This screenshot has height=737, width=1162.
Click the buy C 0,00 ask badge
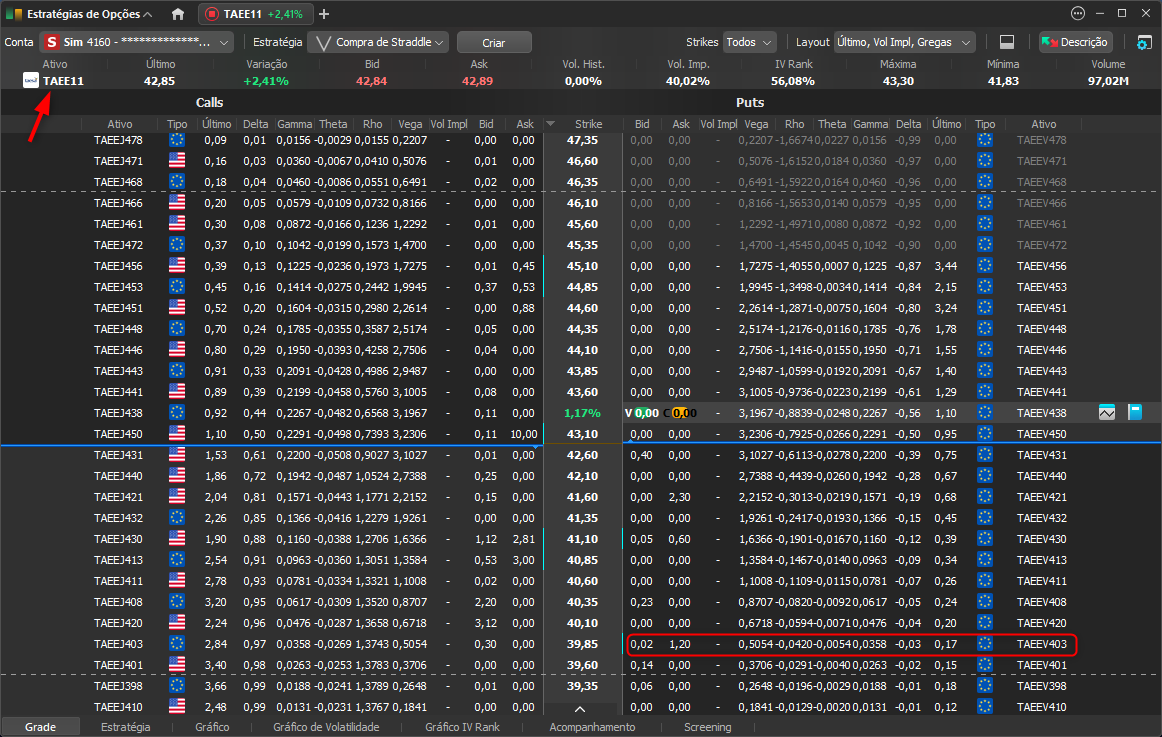(x=680, y=413)
